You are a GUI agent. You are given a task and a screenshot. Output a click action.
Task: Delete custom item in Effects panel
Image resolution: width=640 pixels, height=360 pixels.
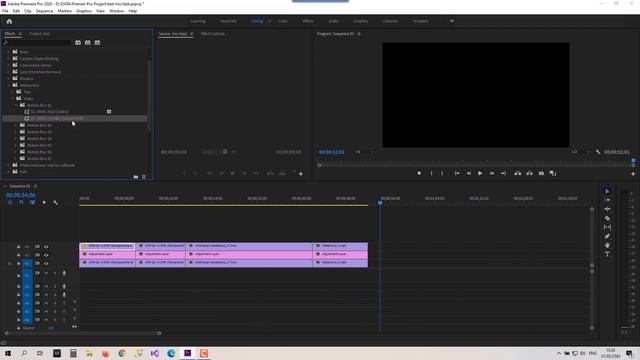(144, 177)
